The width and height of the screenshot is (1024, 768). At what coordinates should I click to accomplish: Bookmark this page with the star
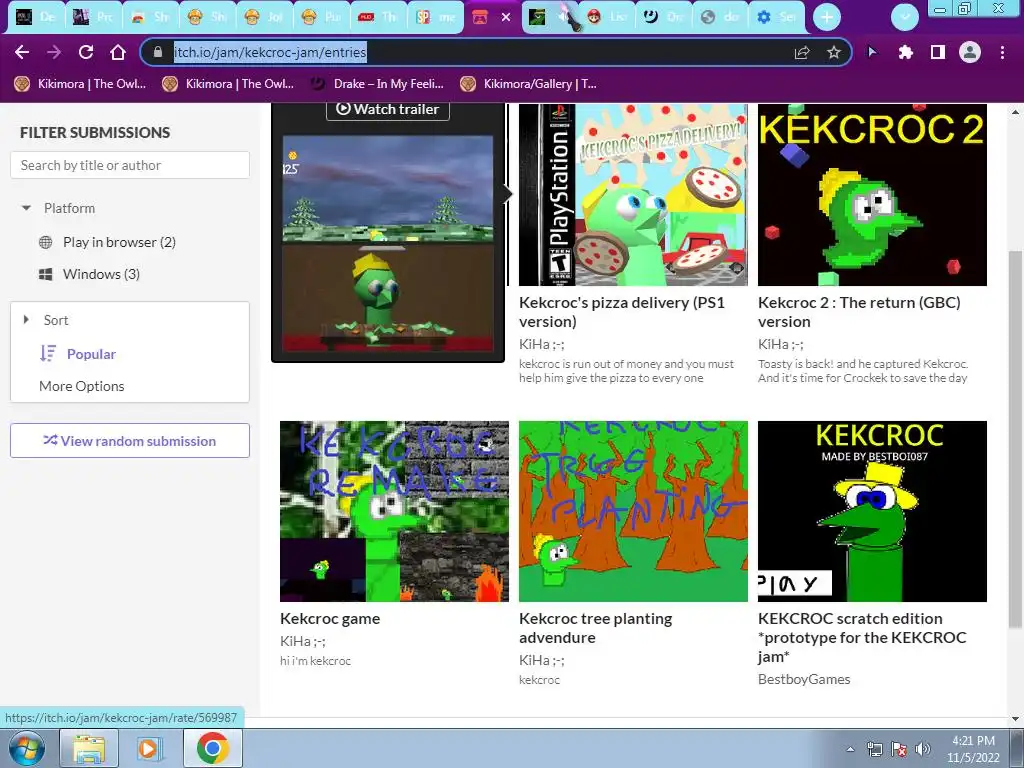pyautogui.click(x=833, y=52)
